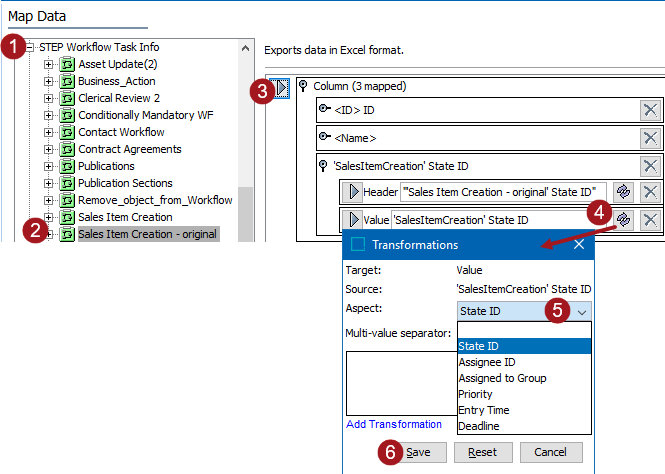Click the Publication Sections workflow icon

coord(67,183)
